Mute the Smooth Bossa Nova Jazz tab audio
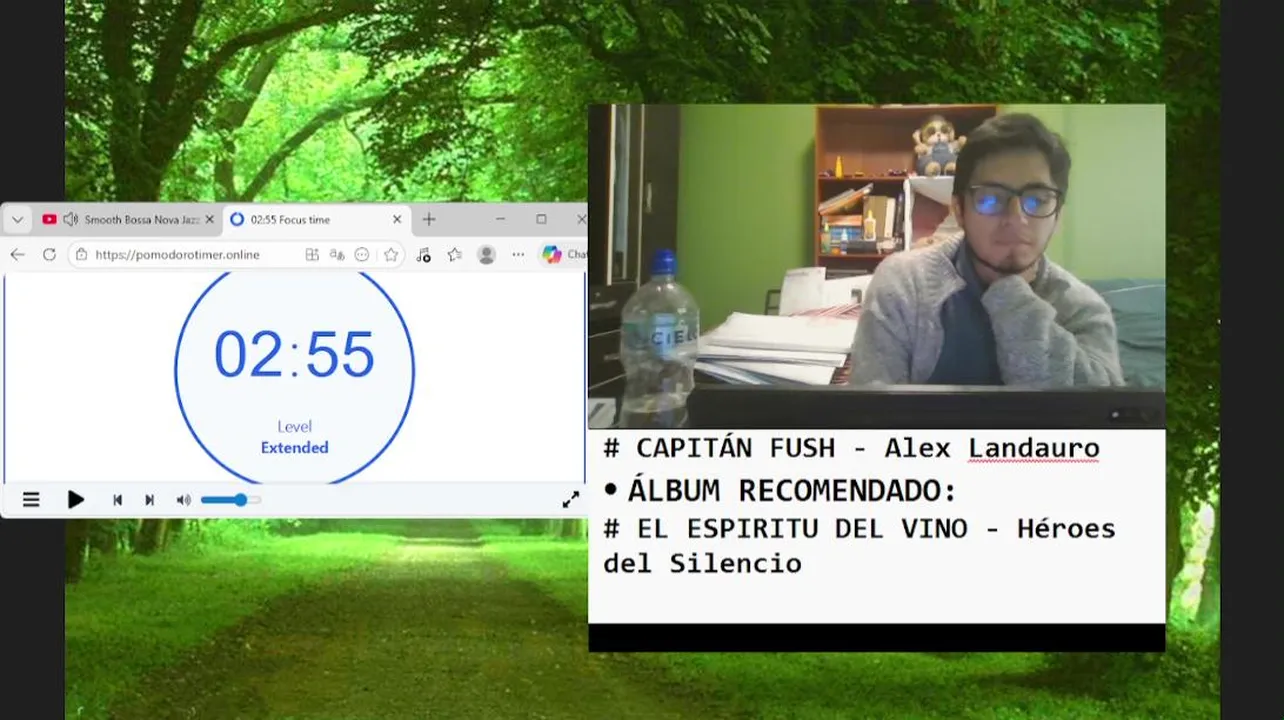The image size is (1284, 720). pyautogui.click(x=70, y=220)
